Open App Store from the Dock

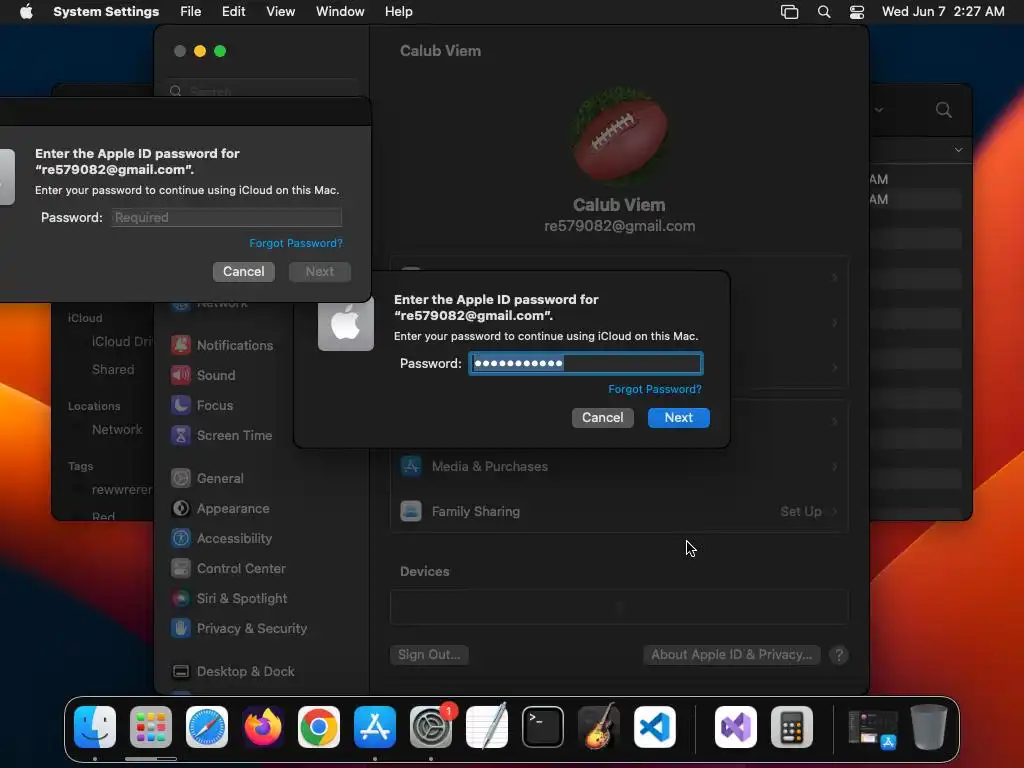pos(375,727)
